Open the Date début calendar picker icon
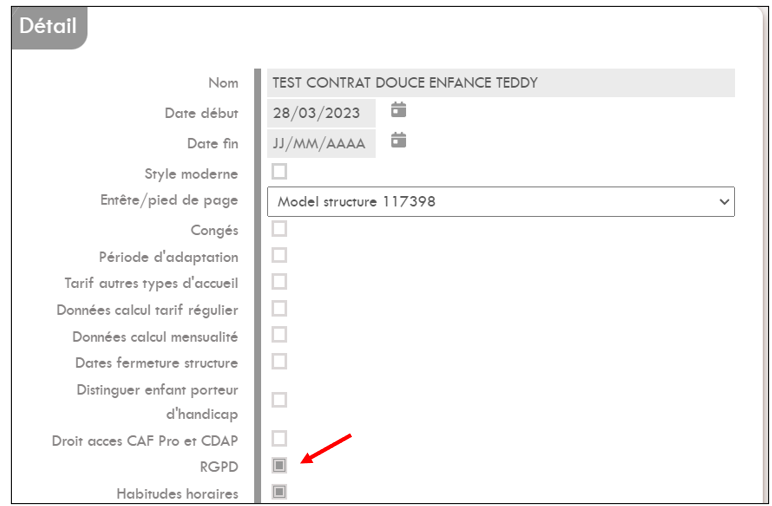772x506 pixels. click(398, 110)
